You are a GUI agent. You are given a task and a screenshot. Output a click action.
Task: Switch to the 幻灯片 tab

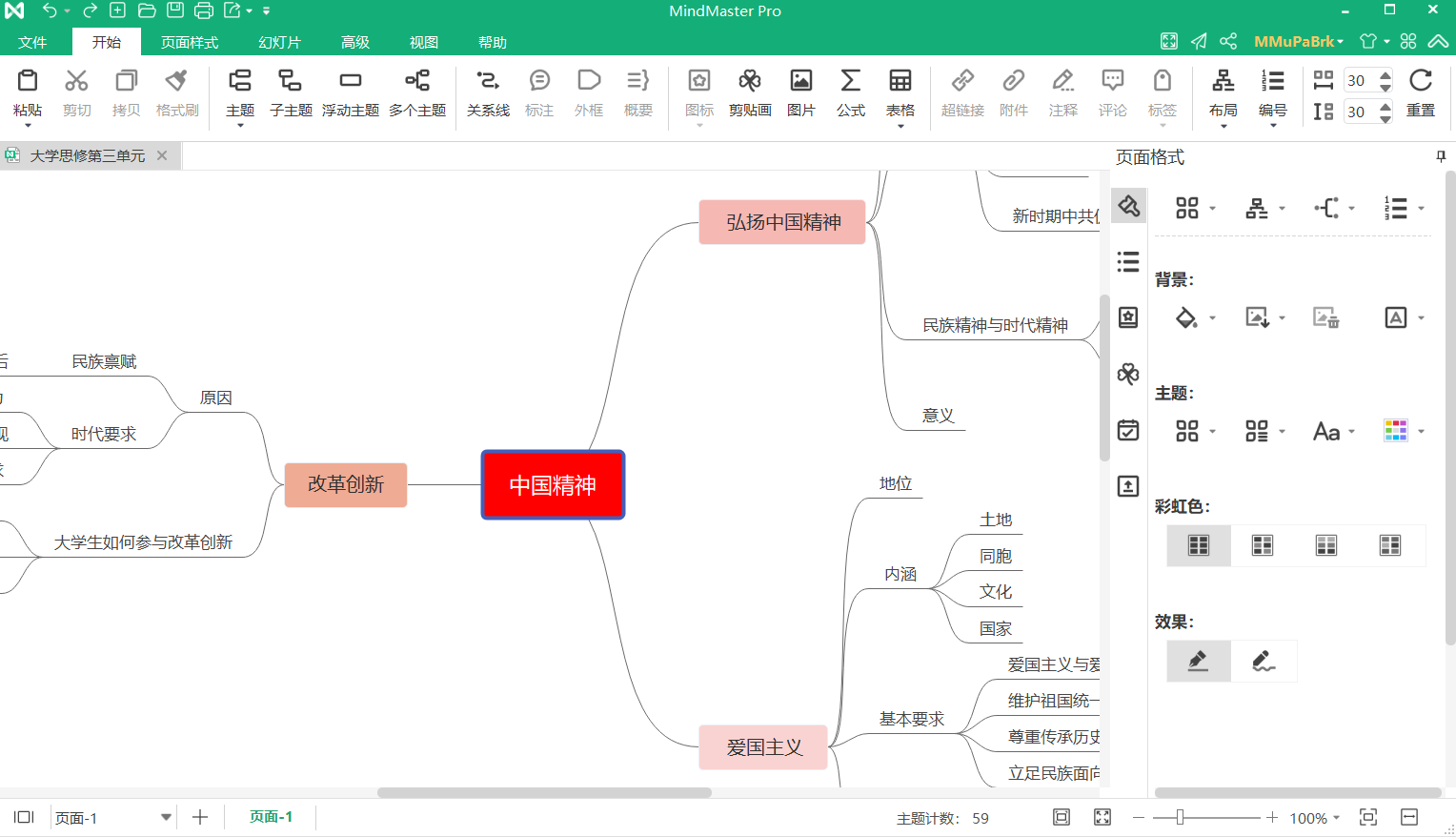pos(279,42)
